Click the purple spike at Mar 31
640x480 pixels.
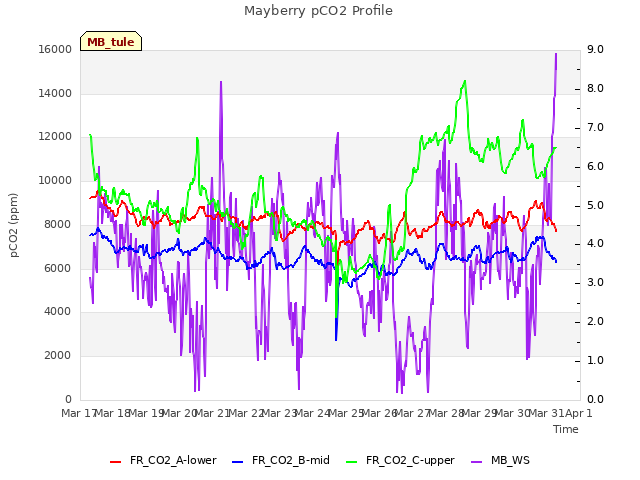click(x=556, y=55)
